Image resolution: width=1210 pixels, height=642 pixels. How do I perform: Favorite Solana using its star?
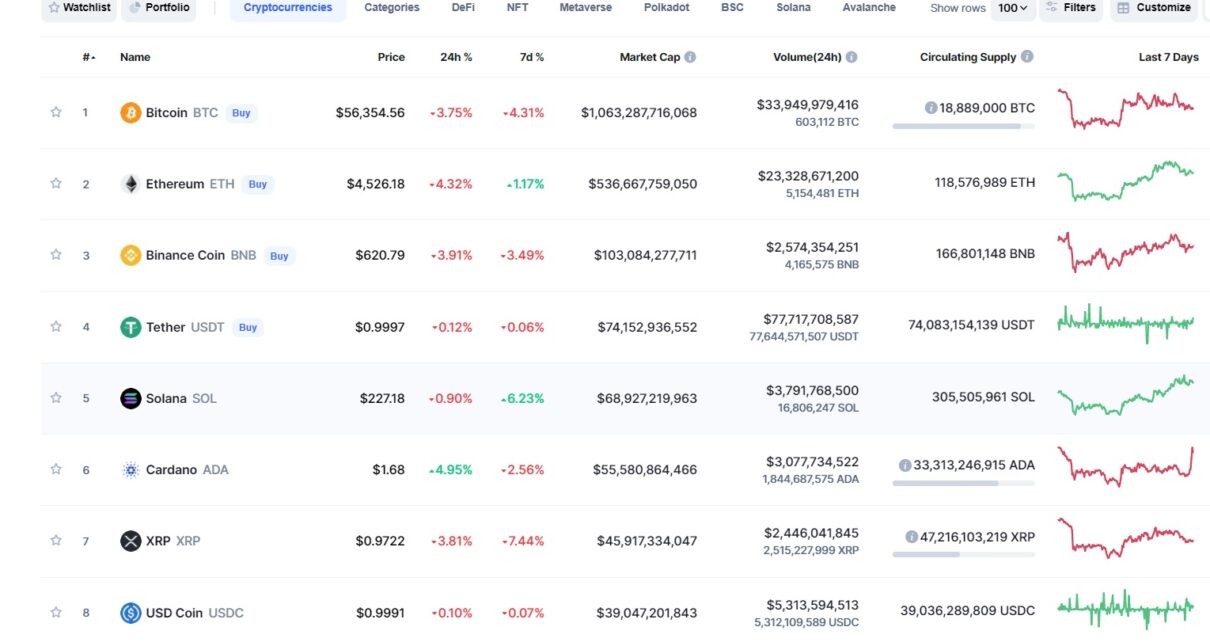56,398
